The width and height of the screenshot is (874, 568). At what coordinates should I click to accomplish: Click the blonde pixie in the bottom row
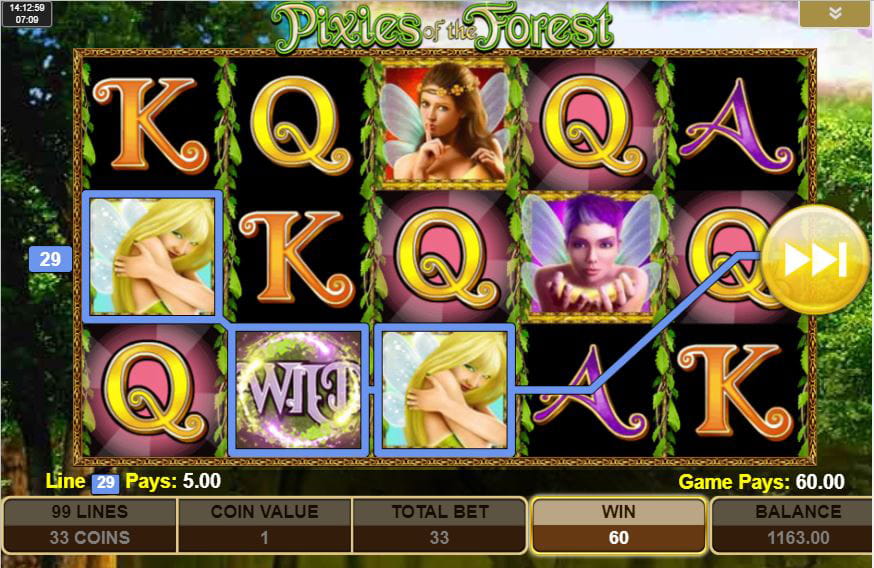coord(445,390)
